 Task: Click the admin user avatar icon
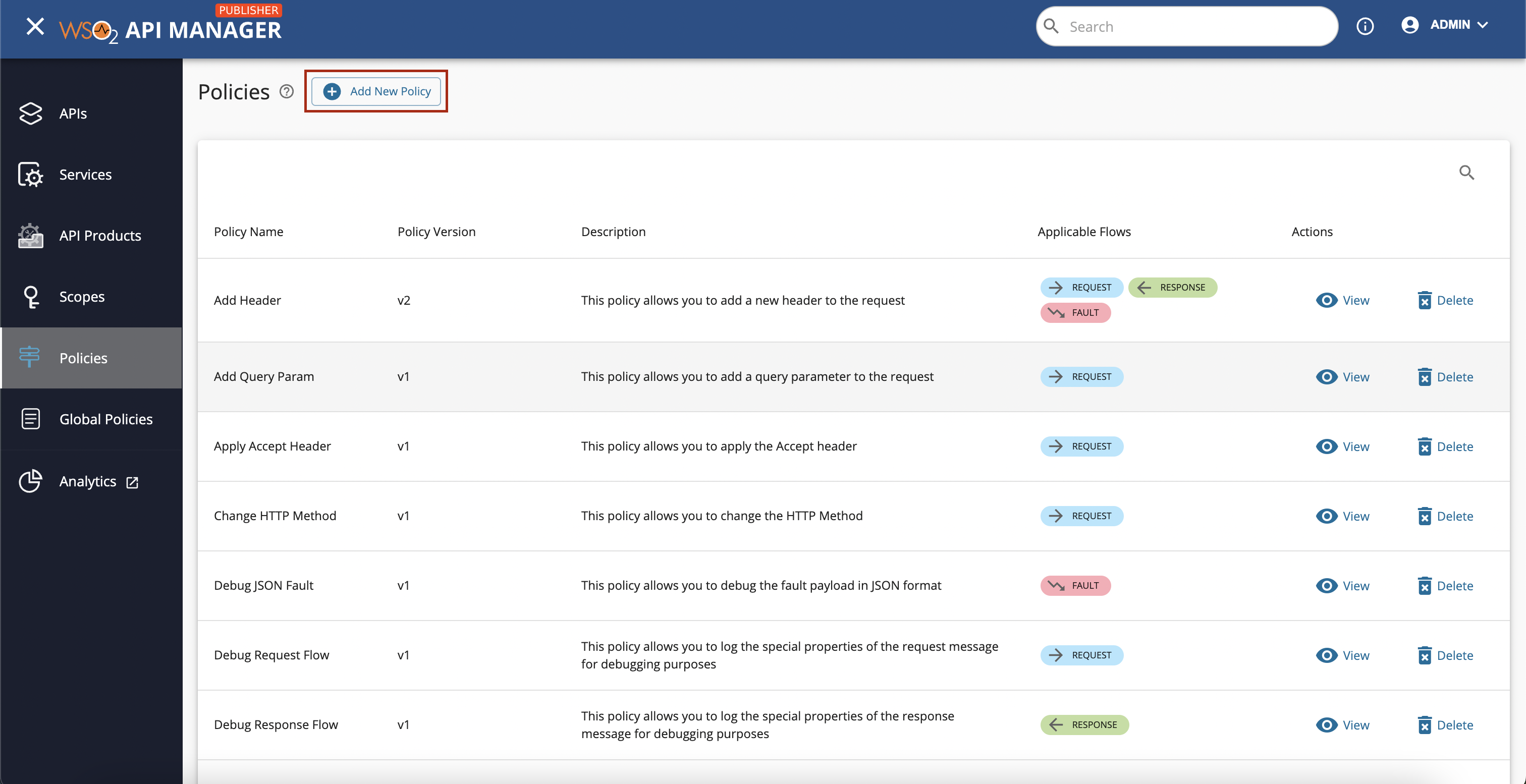pos(1410,25)
